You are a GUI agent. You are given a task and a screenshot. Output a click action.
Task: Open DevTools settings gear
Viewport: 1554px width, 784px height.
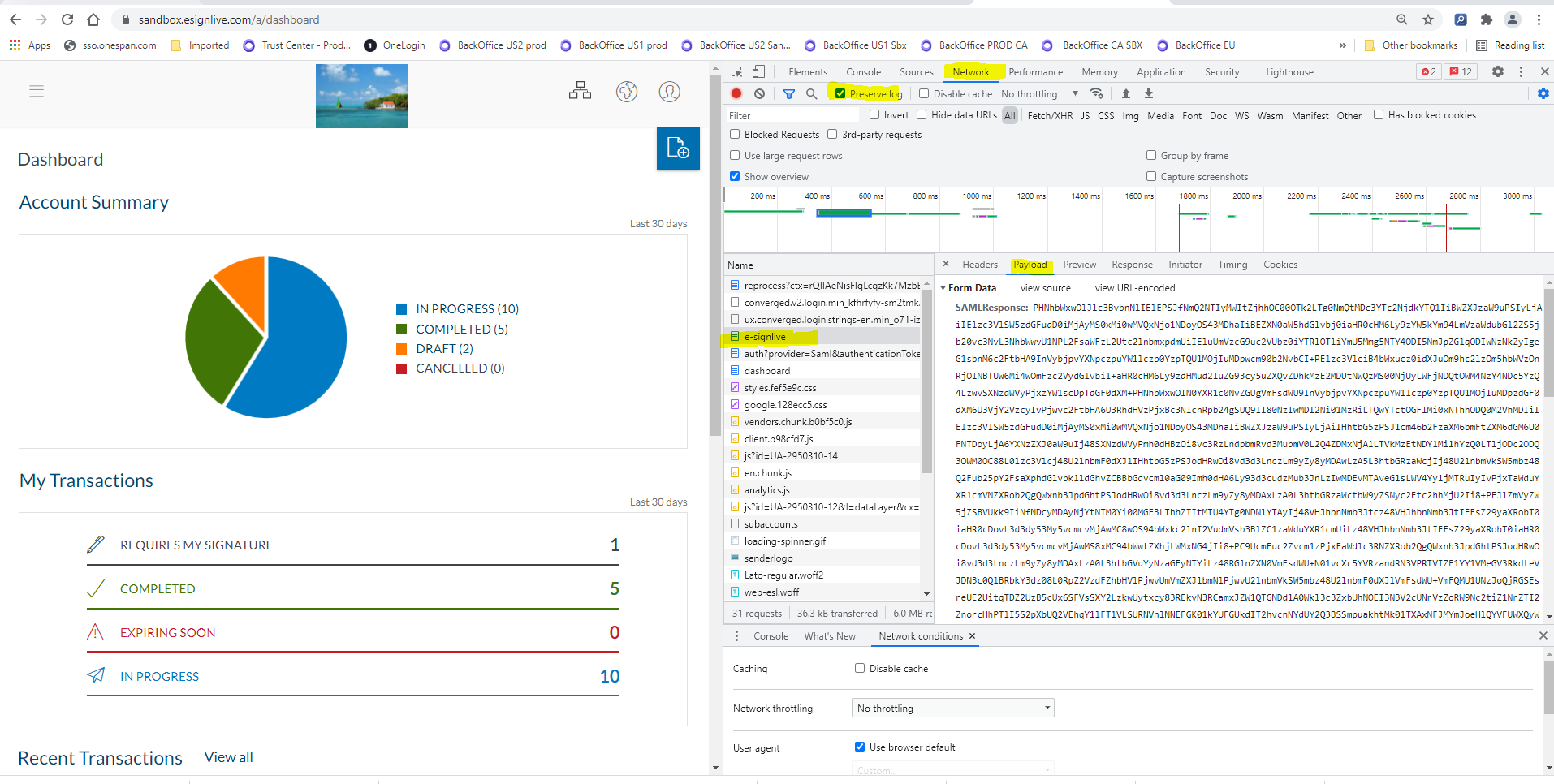(1497, 72)
